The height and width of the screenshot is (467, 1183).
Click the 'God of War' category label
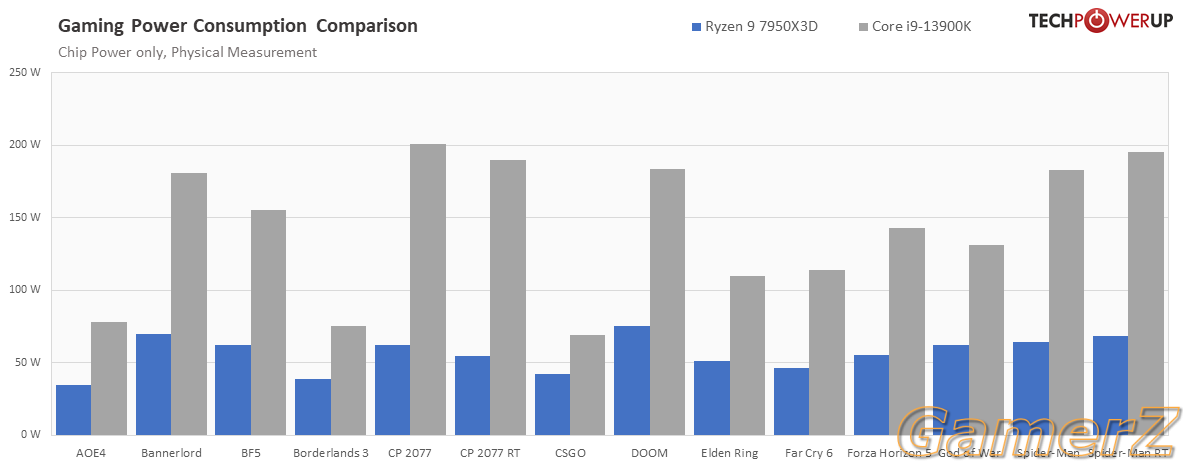[969, 453]
